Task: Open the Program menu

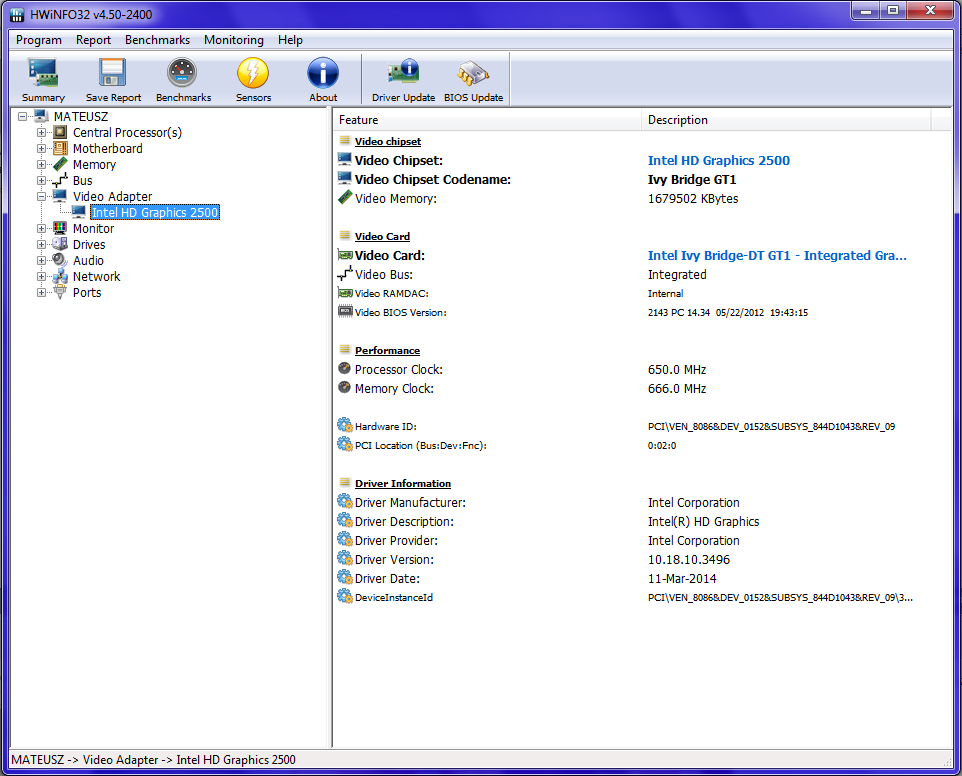Action: [39, 40]
